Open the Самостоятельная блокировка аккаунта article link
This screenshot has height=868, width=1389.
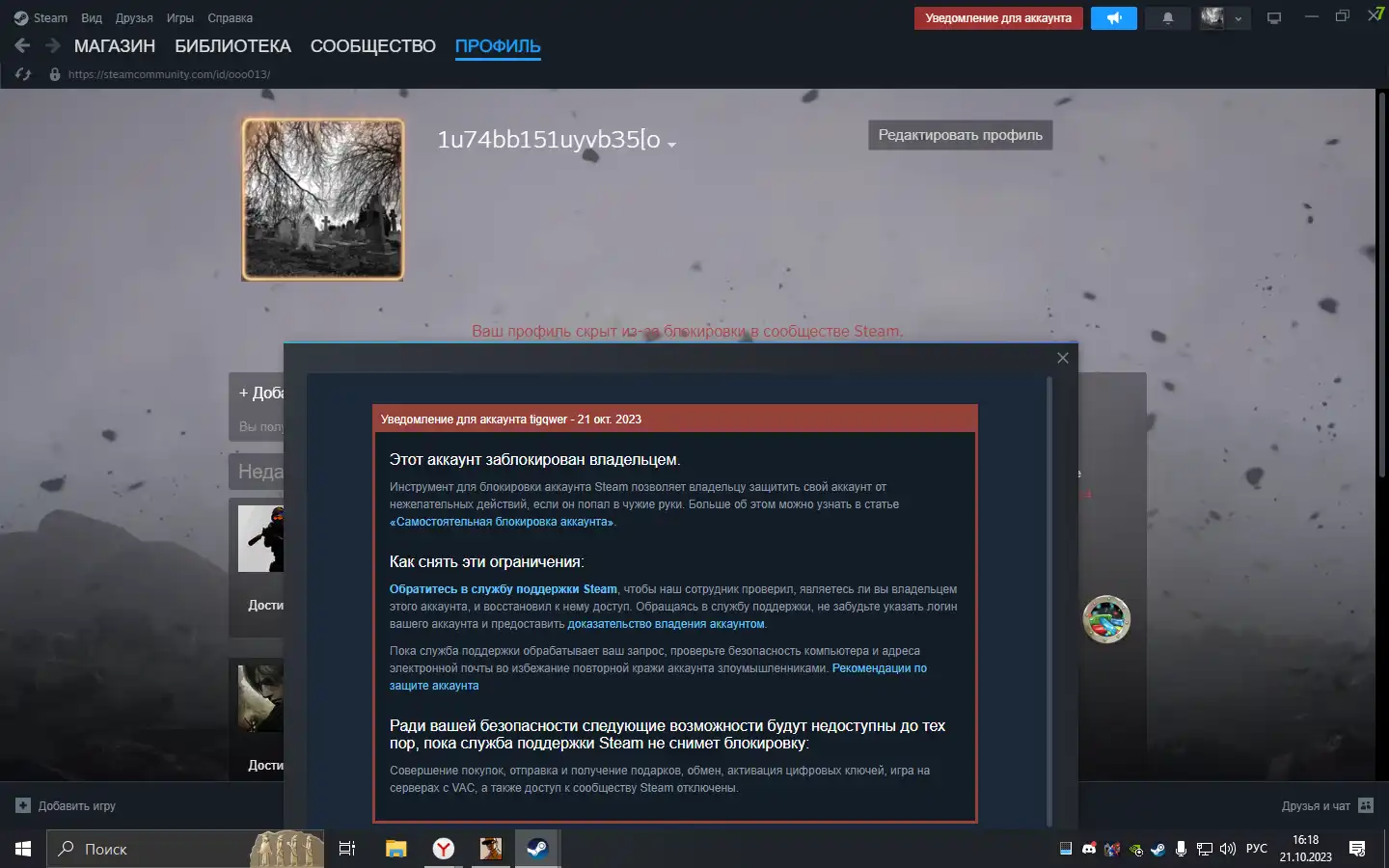(502, 522)
